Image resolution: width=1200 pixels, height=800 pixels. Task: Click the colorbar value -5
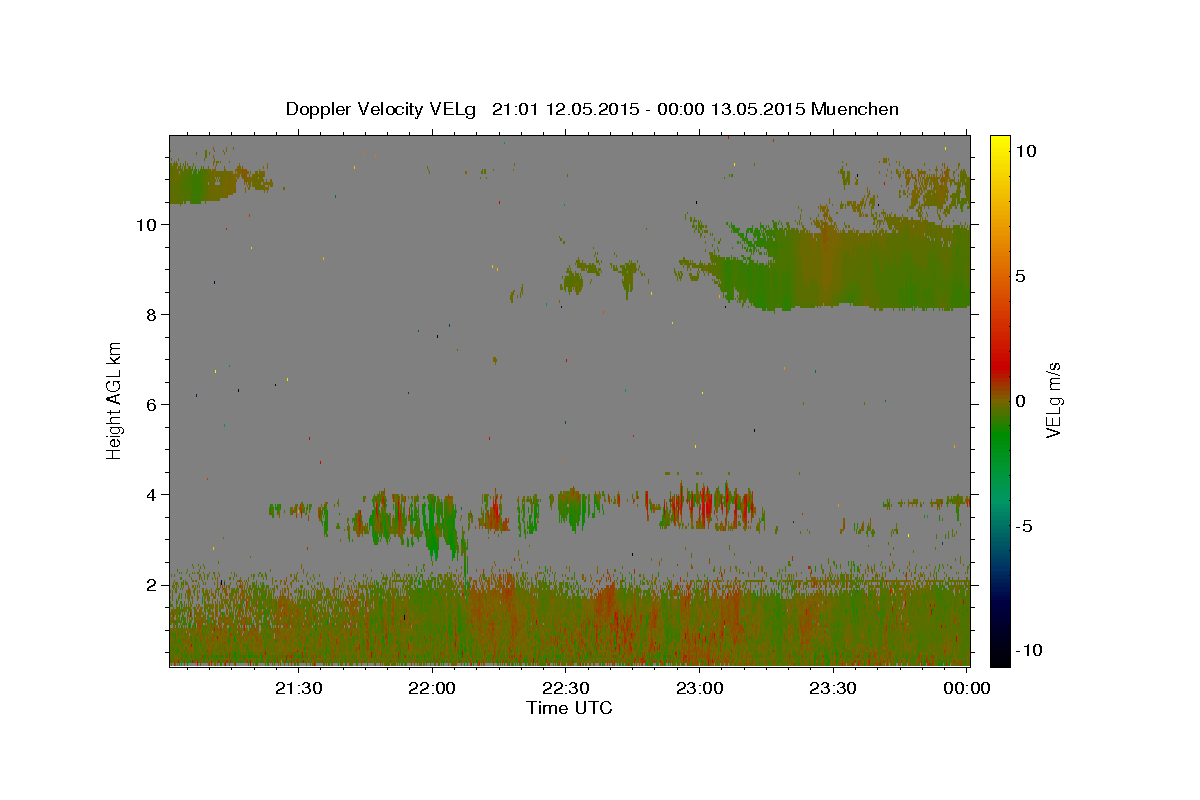(1024, 526)
